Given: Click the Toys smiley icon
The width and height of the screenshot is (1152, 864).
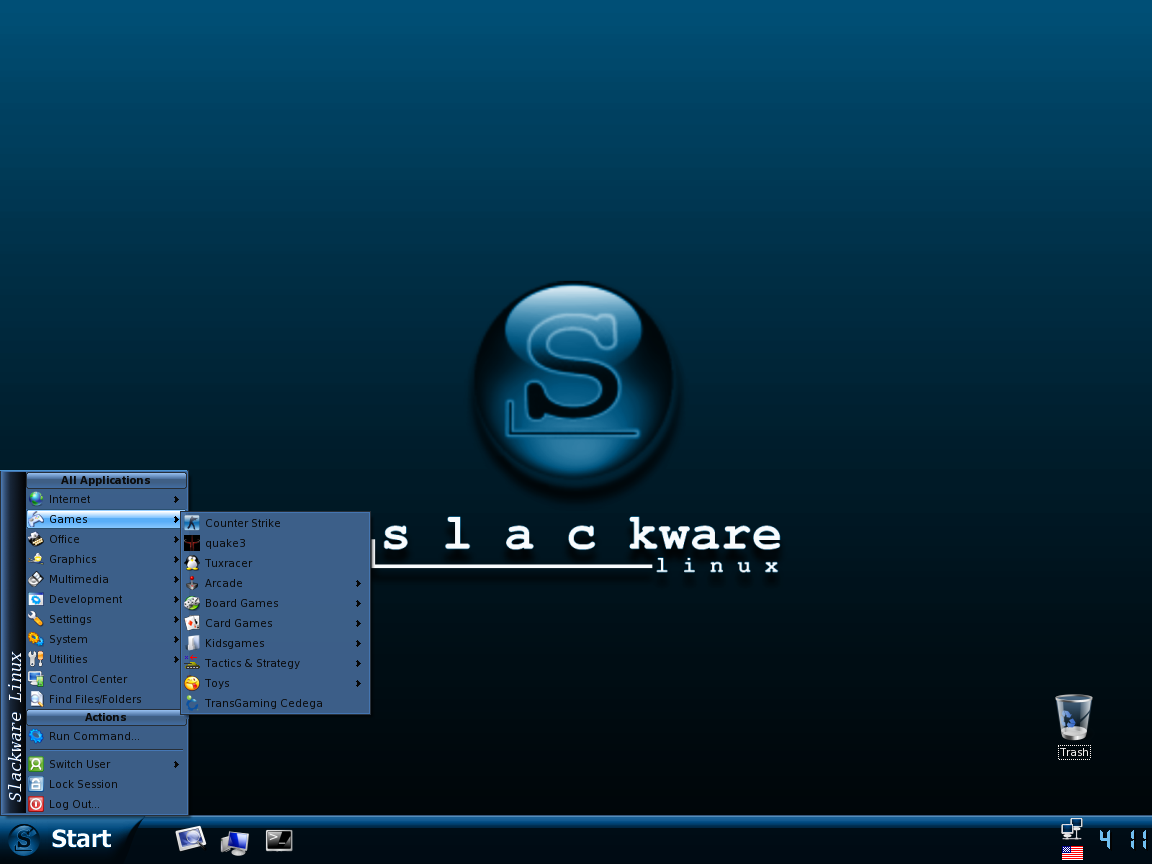Looking at the screenshot, I should [192, 683].
